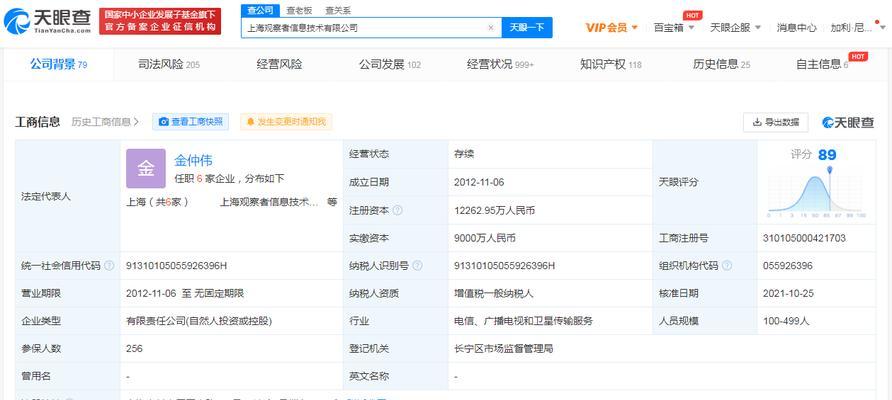Switch to the 经营风险 tab
Screen dimensions: 892x400
tap(279, 65)
